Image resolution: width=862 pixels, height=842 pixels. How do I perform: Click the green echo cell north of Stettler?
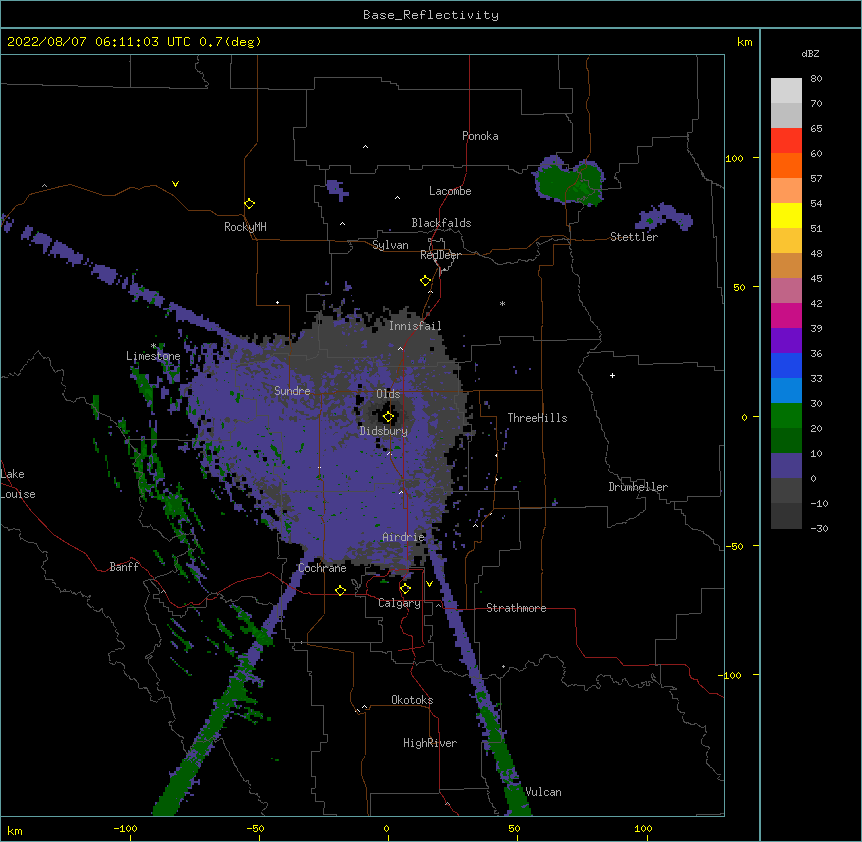click(569, 180)
